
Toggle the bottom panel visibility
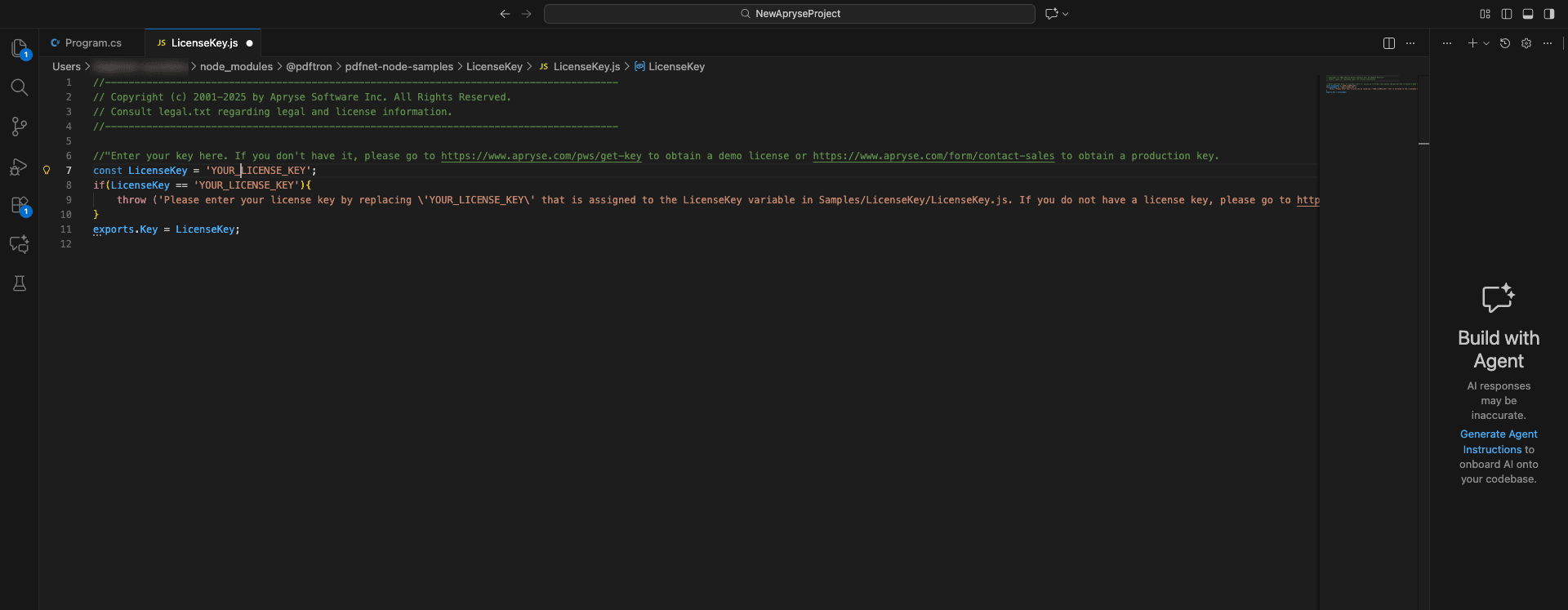pos(1528,14)
